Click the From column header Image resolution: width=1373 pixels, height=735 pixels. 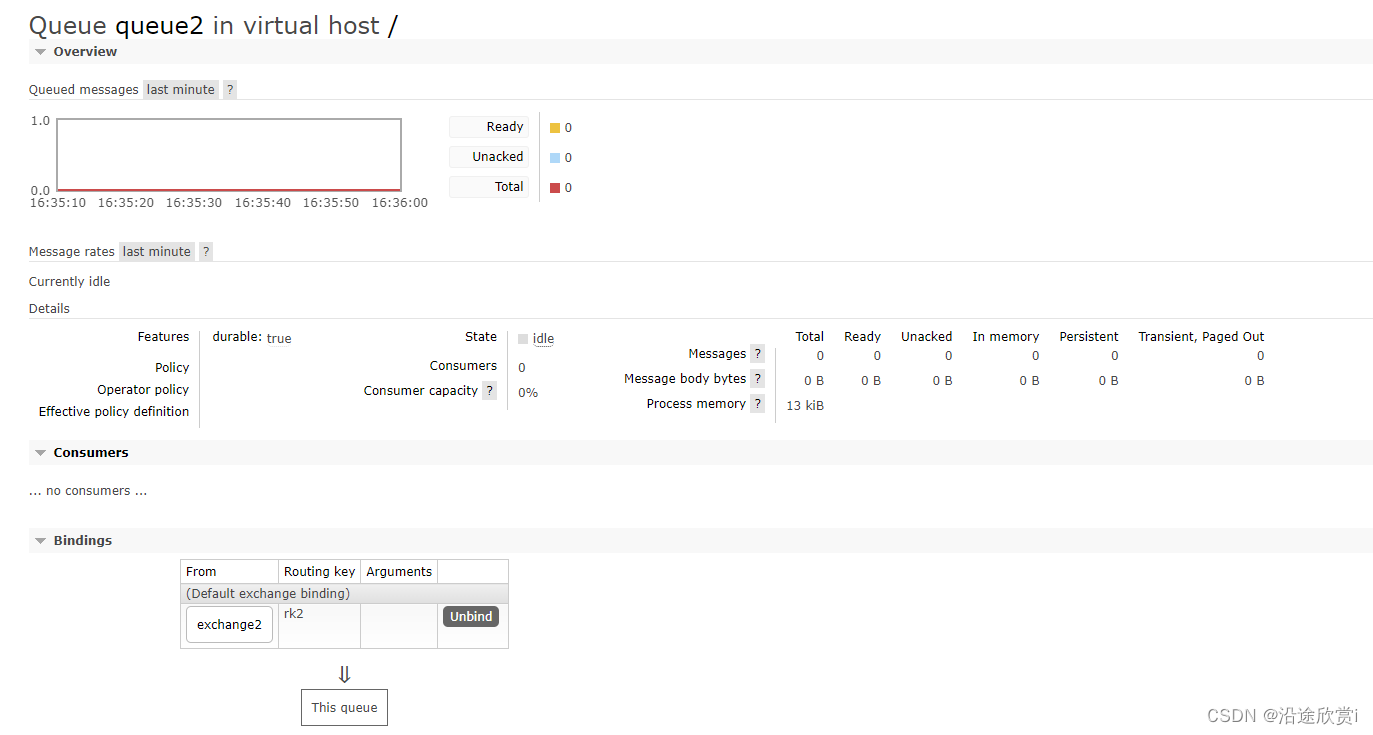230,572
